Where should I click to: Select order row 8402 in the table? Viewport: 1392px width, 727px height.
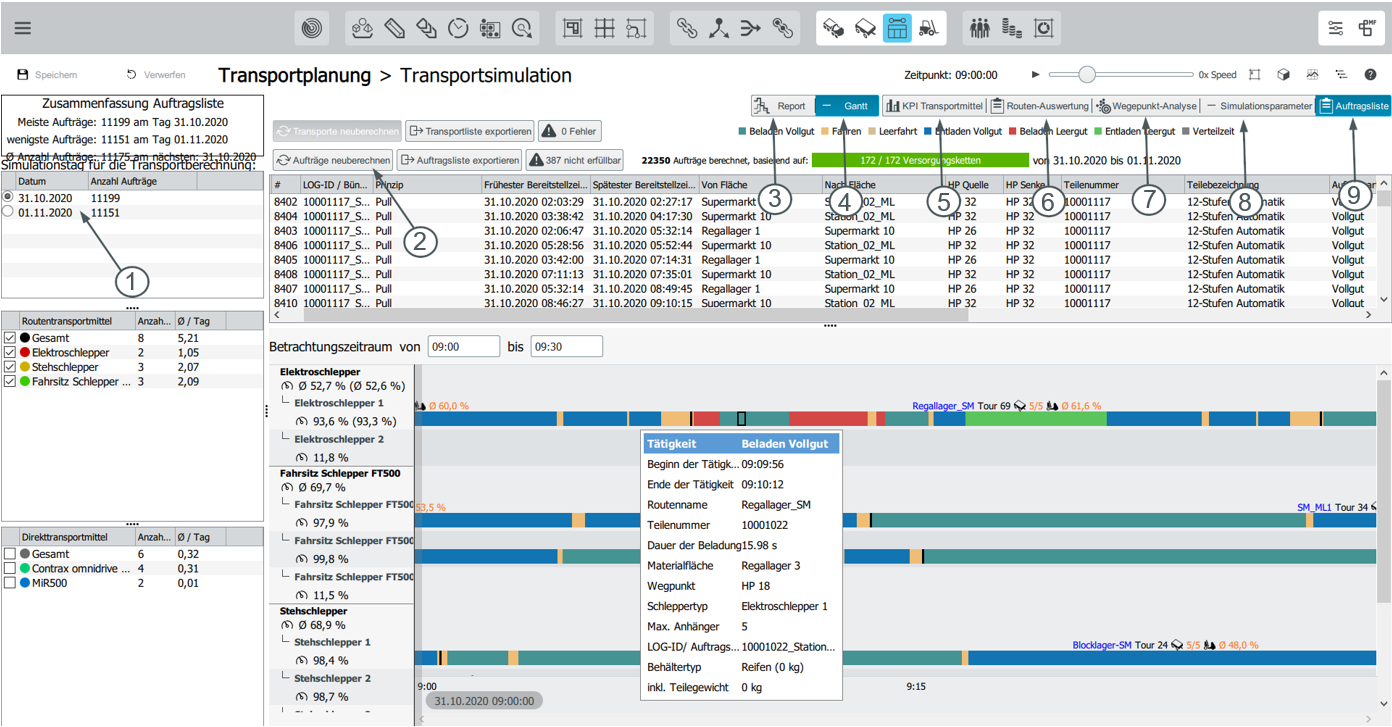(x=823, y=202)
